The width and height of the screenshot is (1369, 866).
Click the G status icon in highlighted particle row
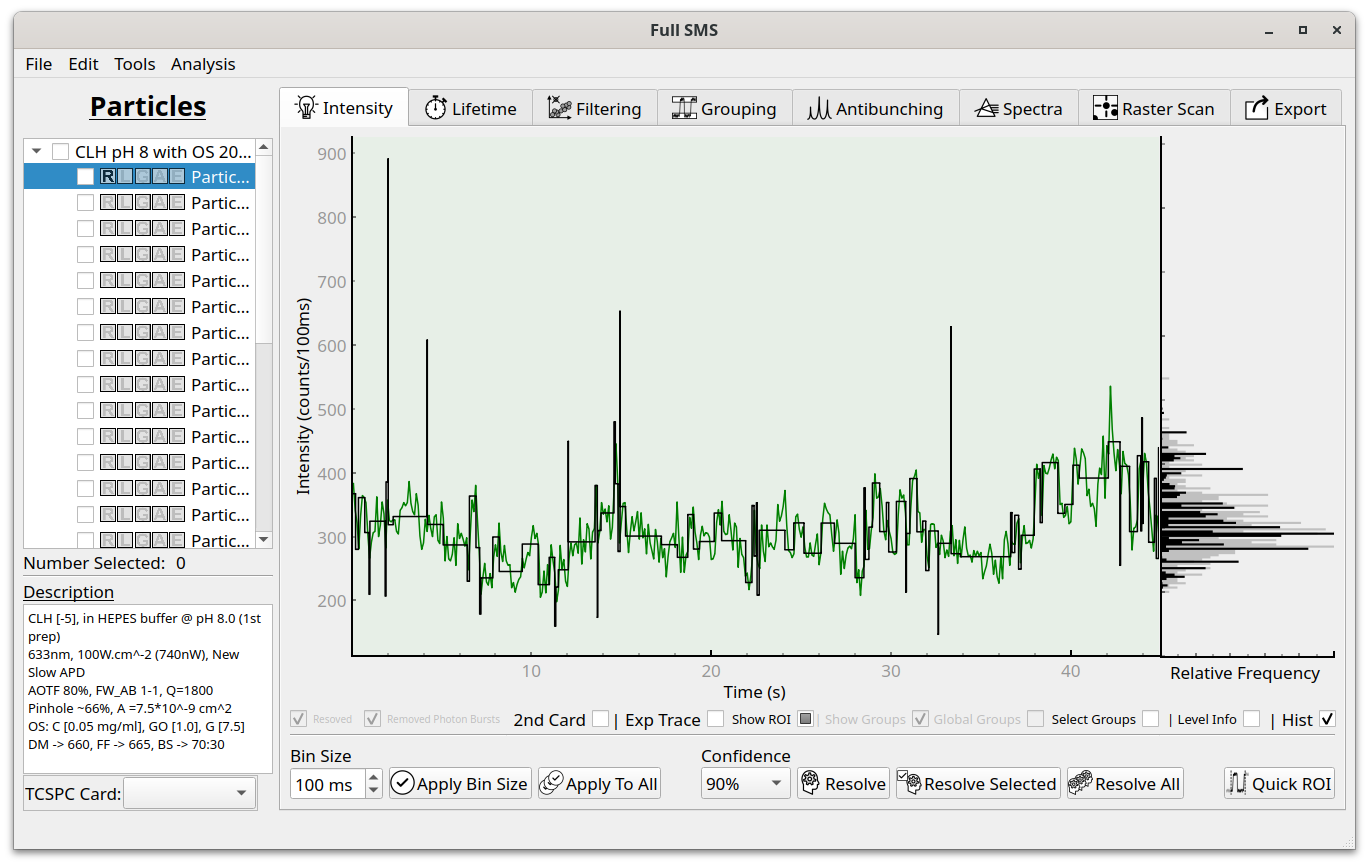142,177
